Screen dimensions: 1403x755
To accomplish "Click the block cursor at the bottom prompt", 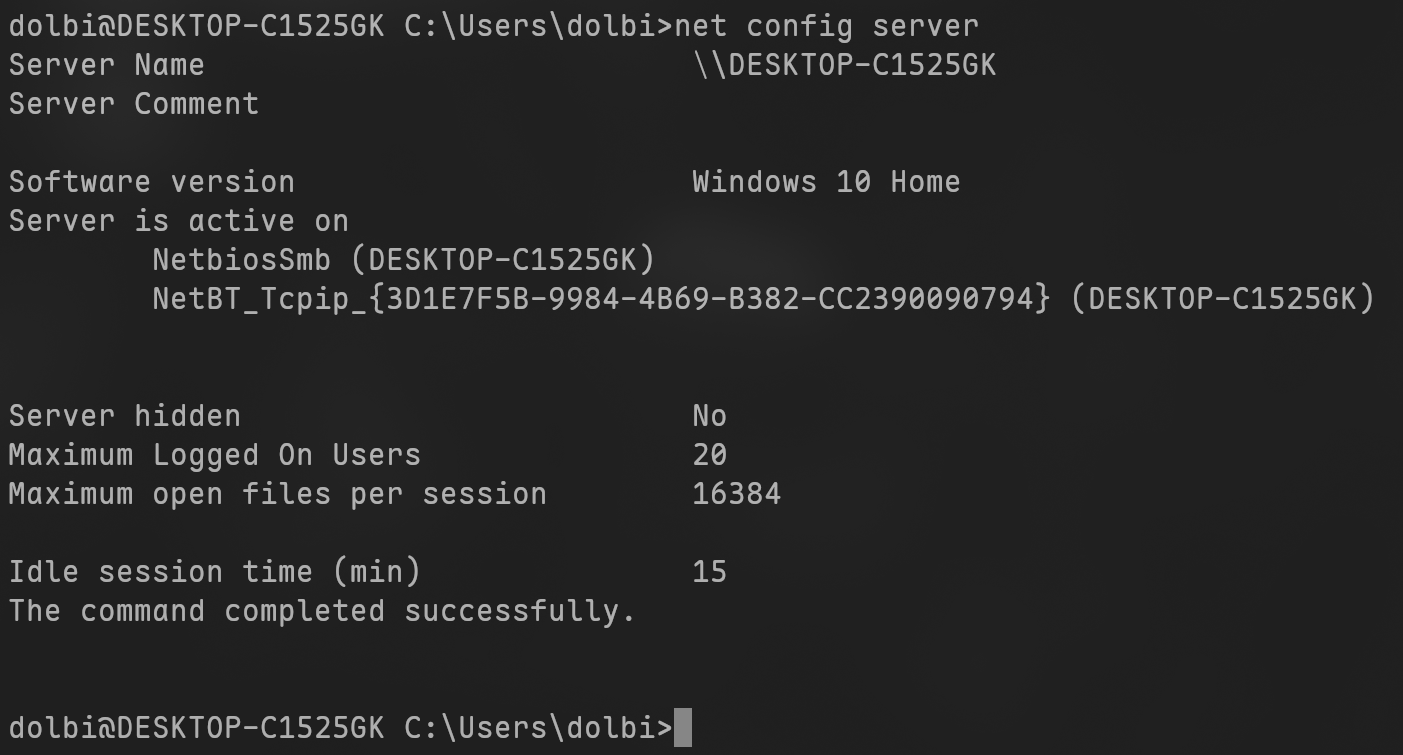I will click(683, 728).
